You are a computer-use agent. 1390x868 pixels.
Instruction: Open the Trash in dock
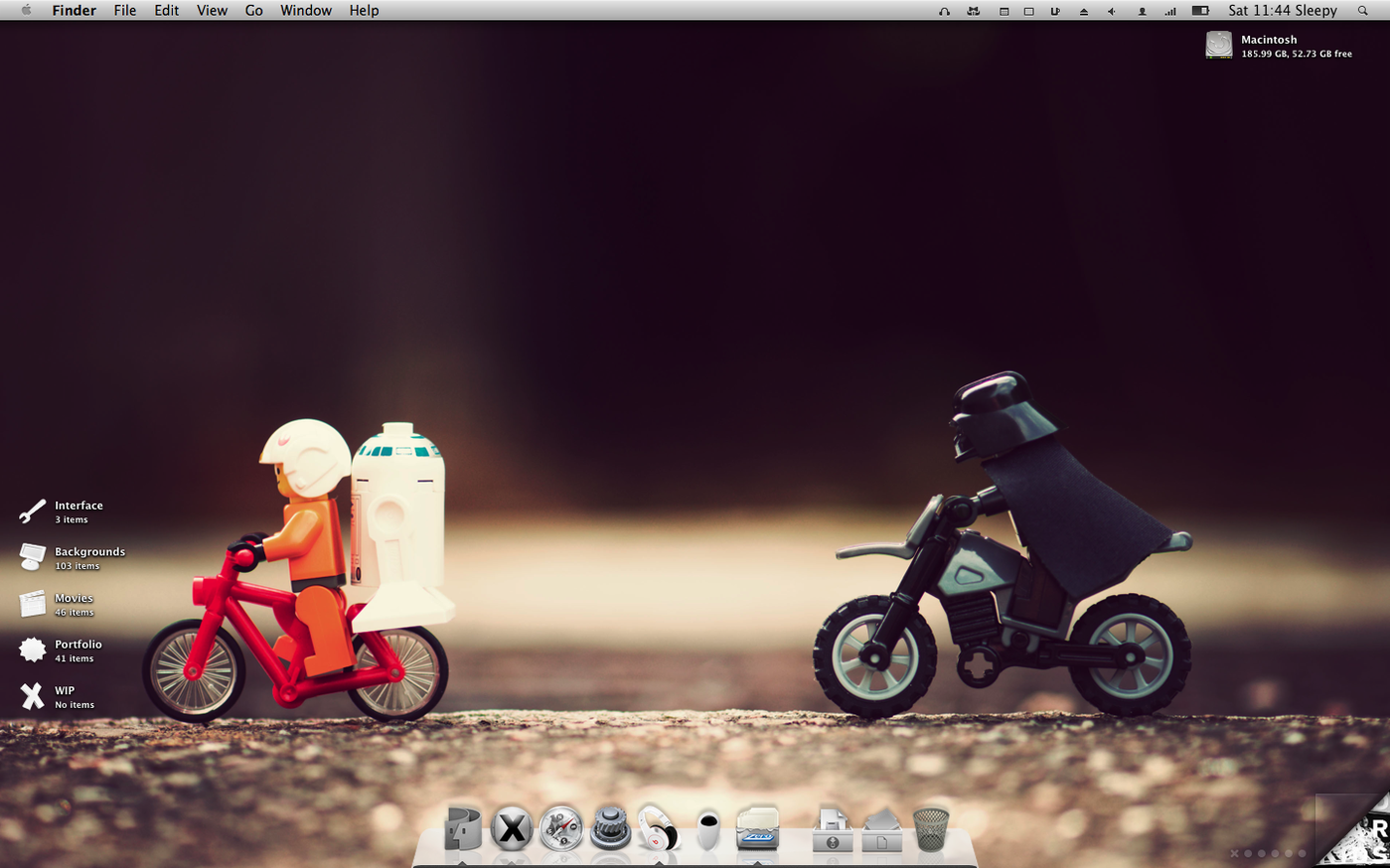(930, 829)
